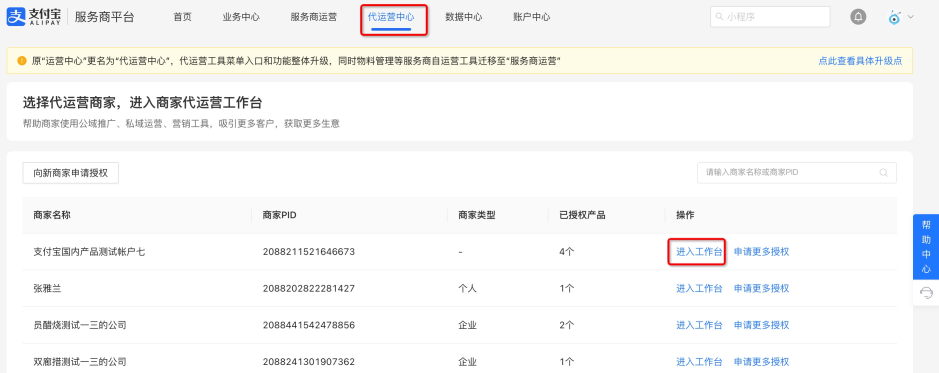Screen dimensions: 939x373
Task: Expand the account dropdown chevron
Action: [x=911, y=17]
